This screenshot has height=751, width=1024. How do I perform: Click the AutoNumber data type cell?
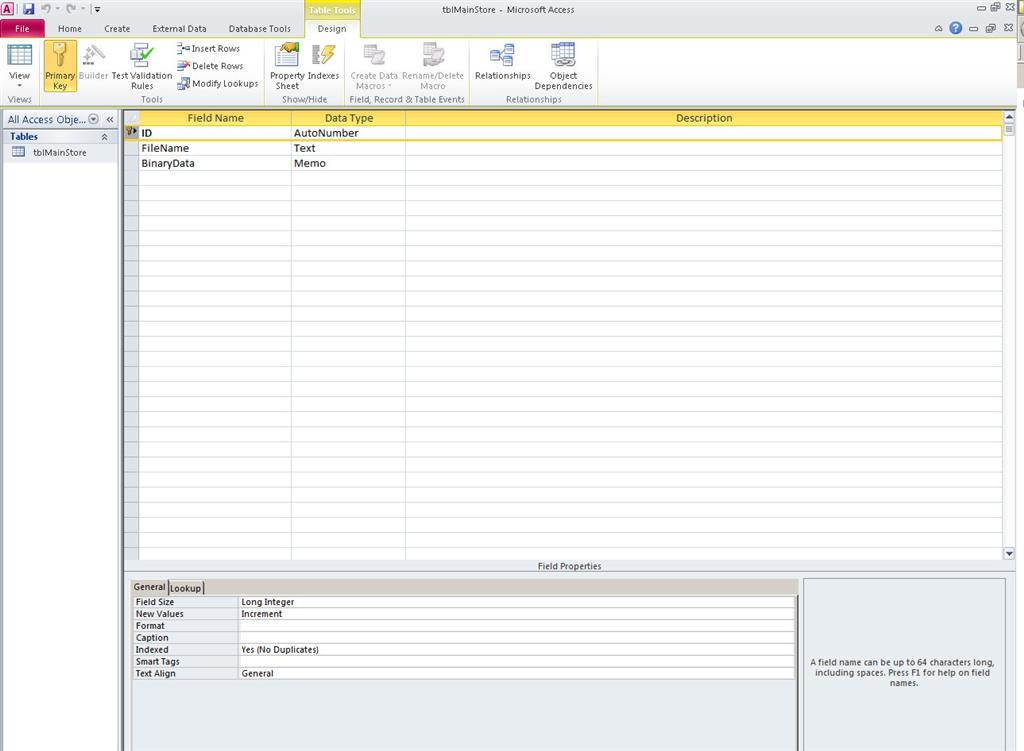click(x=348, y=133)
